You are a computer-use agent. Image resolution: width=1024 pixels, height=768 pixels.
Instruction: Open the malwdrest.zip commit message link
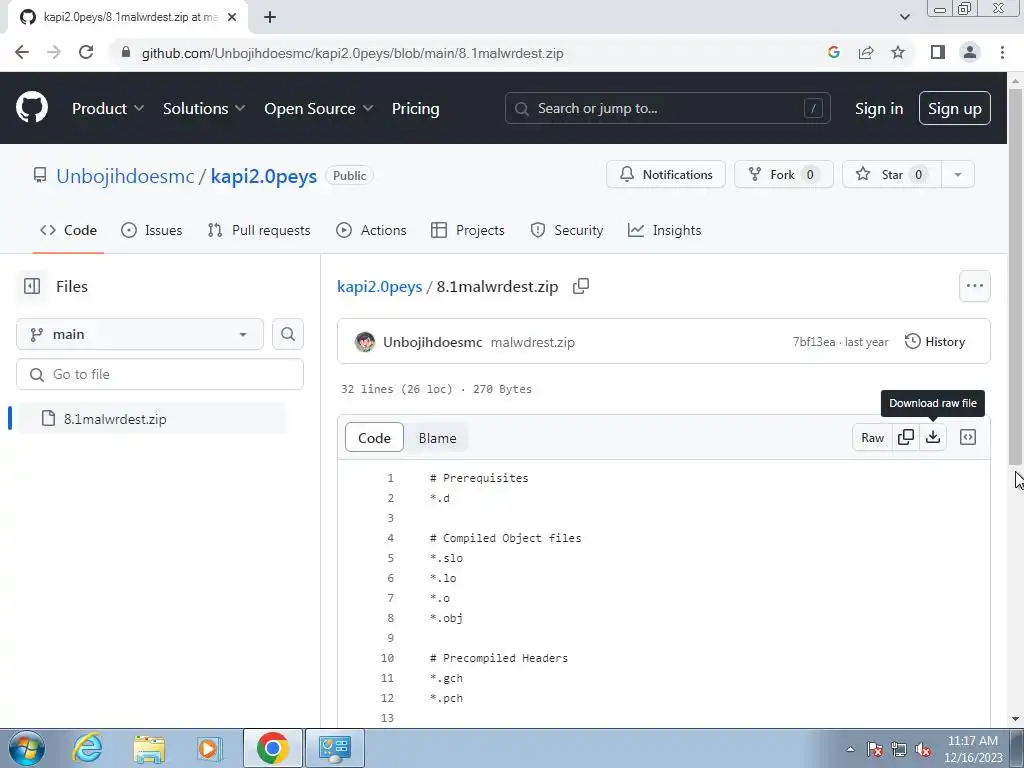point(532,342)
